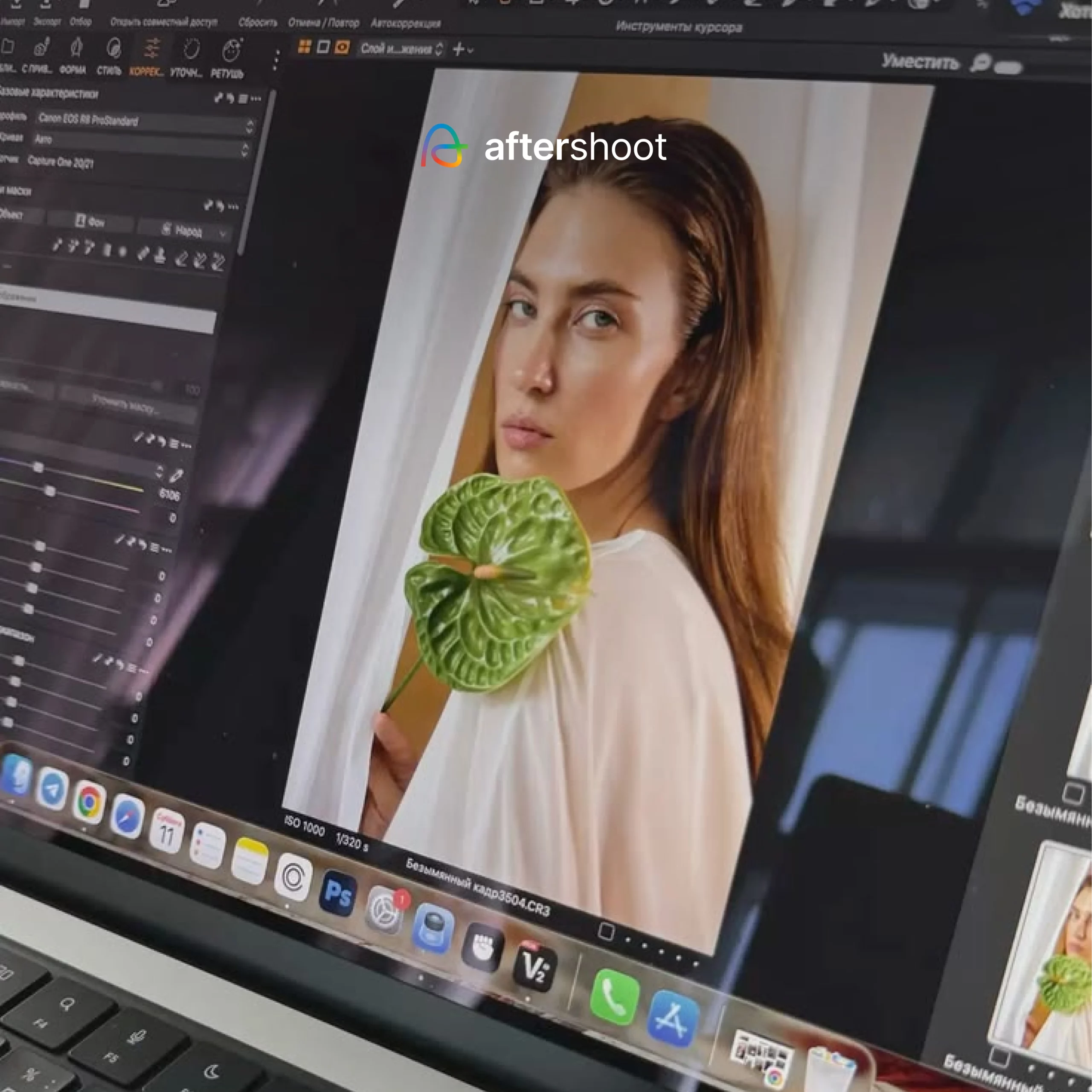Open the white balance panel three-dots menu
1092x1092 pixels.
coord(186,446)
